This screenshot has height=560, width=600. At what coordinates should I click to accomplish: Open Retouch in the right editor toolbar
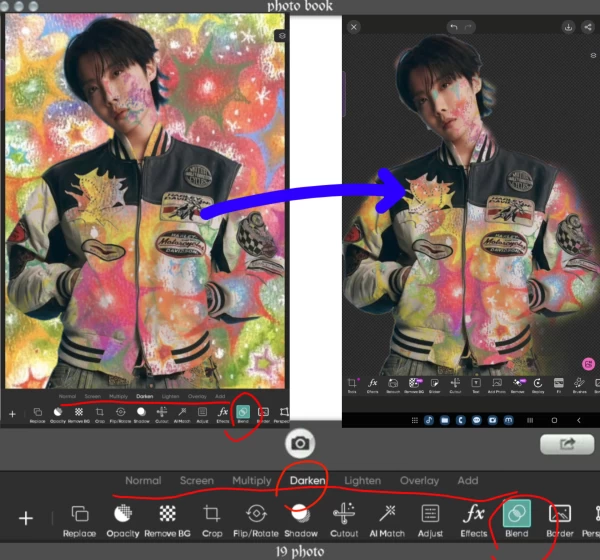click(x=393, y=385)
